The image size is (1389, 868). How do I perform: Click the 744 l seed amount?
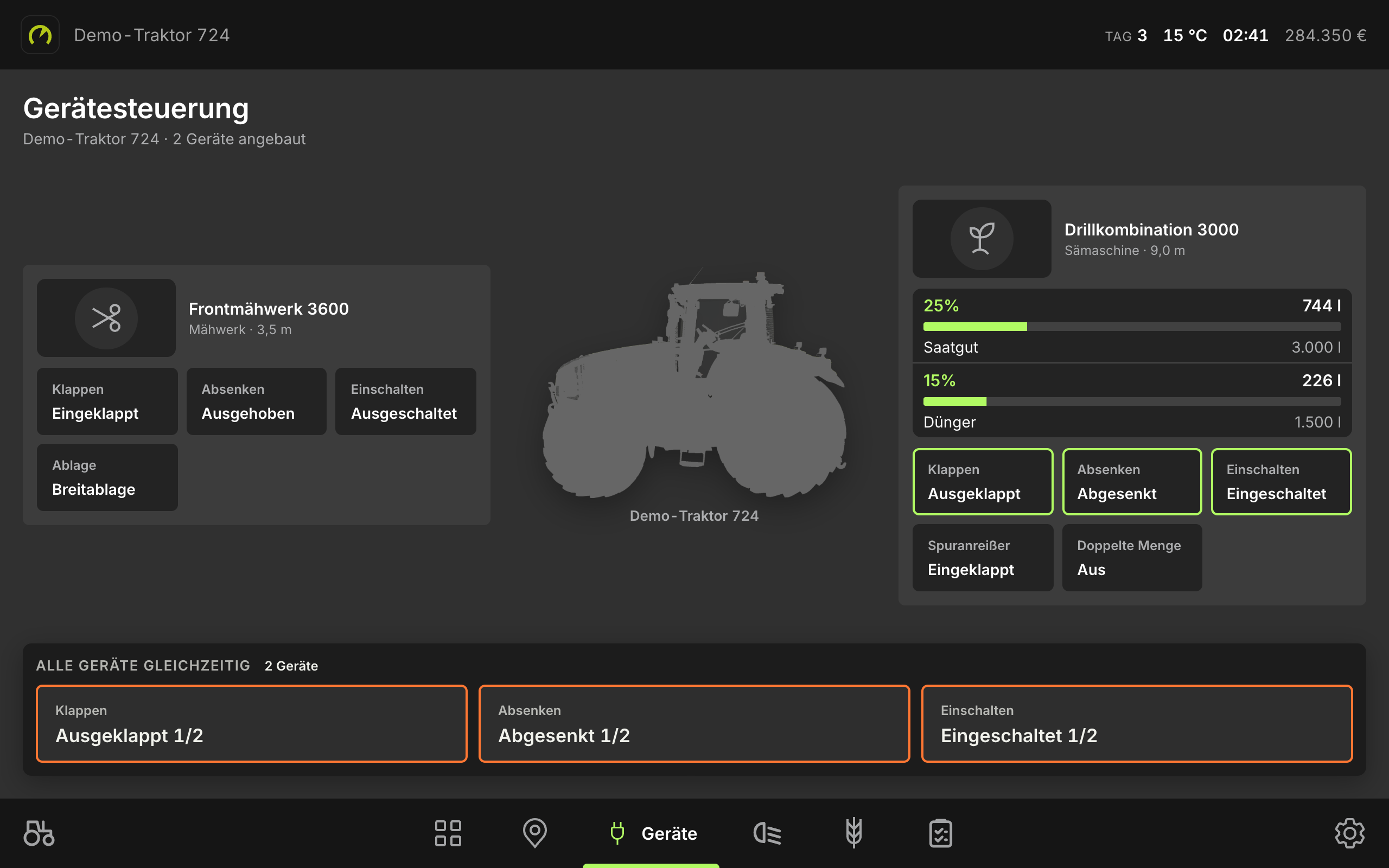click(x=1321, y=305)
